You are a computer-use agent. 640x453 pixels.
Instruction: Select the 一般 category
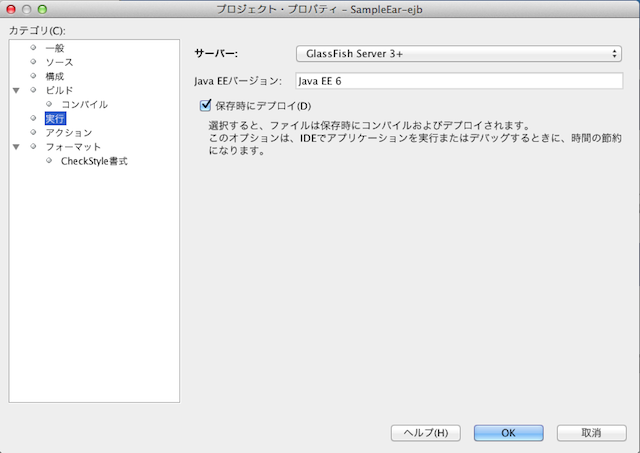click(55, 48)
